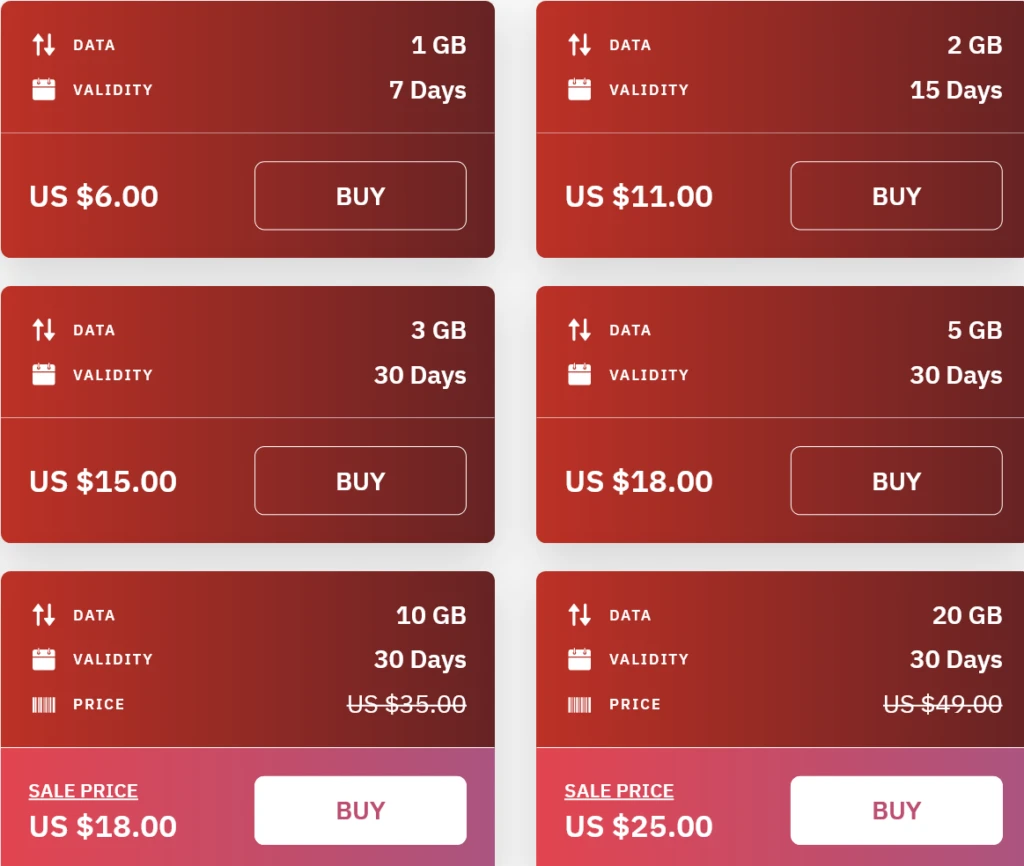This screenshot has width=1024, height=866.
Task: Buy the 20 GB plan for US $25.00
Action: coord(896,810)
